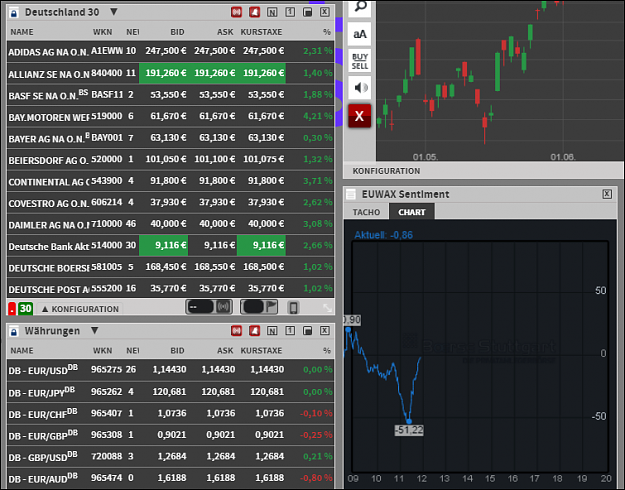
Task: Click the window layout icon in Währungen header
Action: tap(307, 331)
